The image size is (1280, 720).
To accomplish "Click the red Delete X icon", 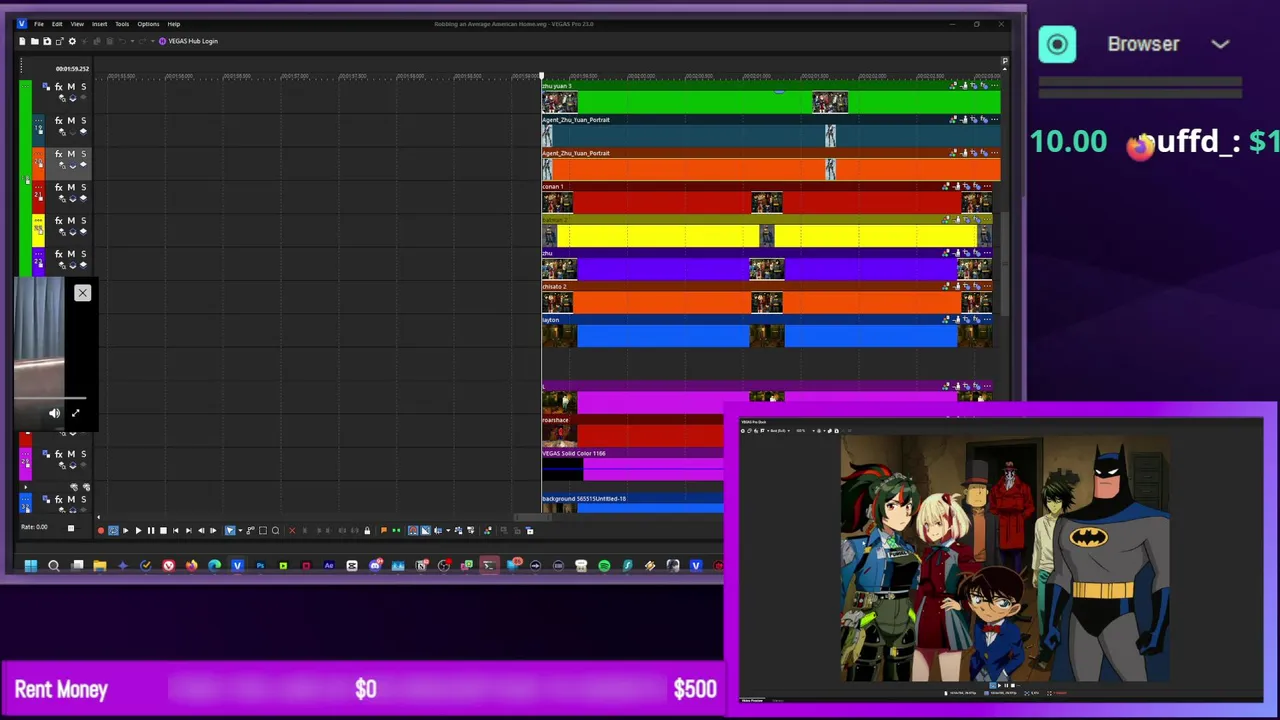I will [292, 530].
